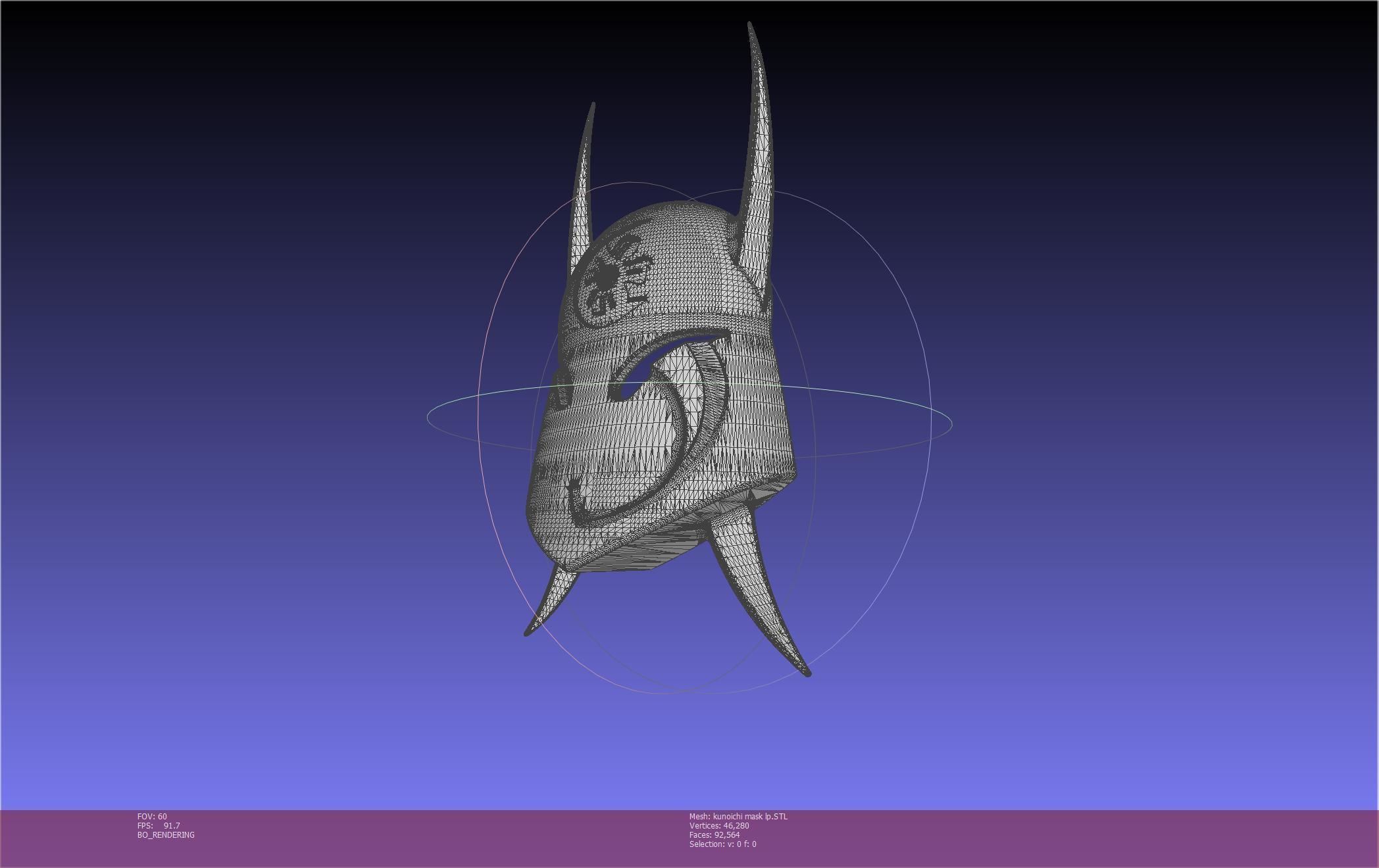Click the Faces: 92,564 label

(x=714, y=834)
